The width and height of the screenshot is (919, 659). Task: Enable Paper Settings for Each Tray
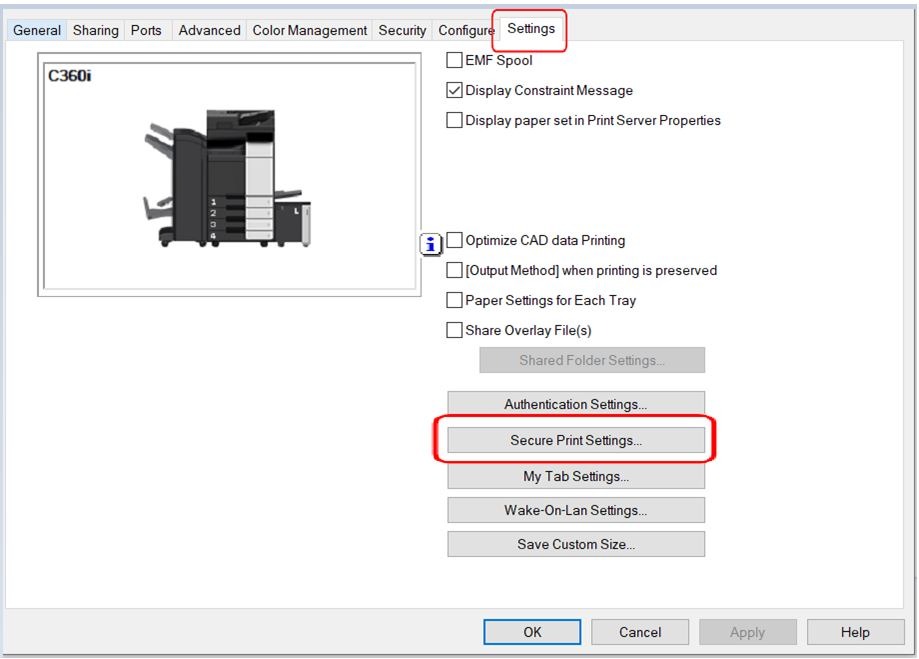455,300
